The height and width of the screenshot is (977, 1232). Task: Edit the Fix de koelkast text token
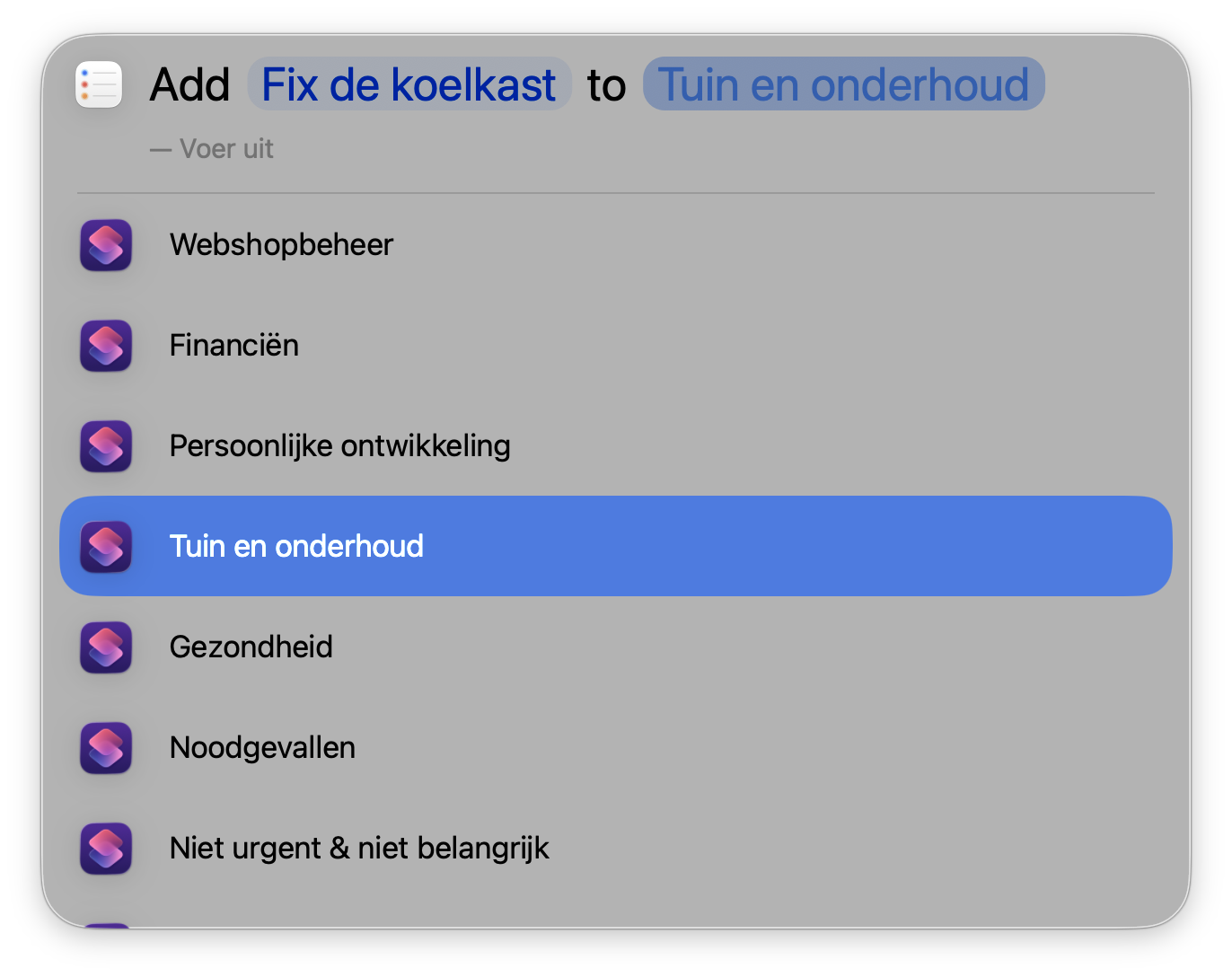pos(409,84)
